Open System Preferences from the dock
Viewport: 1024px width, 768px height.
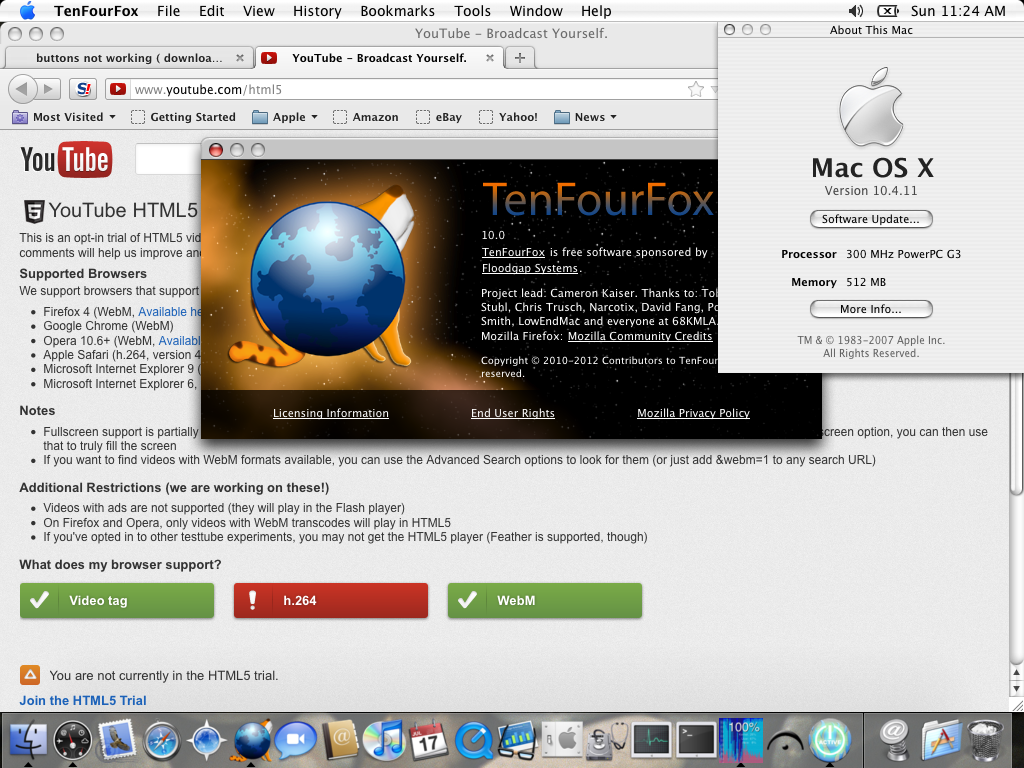[563, 740]
